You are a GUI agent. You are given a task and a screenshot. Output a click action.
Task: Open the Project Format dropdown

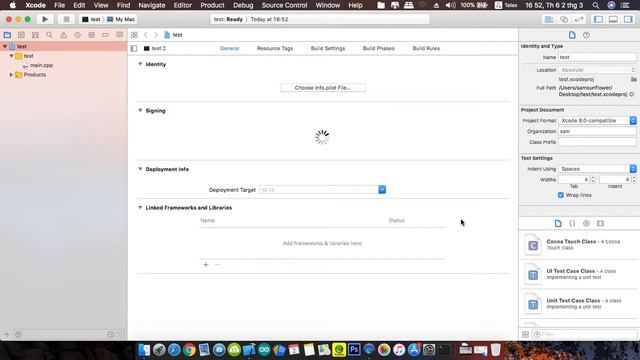[x=597, y=120]
